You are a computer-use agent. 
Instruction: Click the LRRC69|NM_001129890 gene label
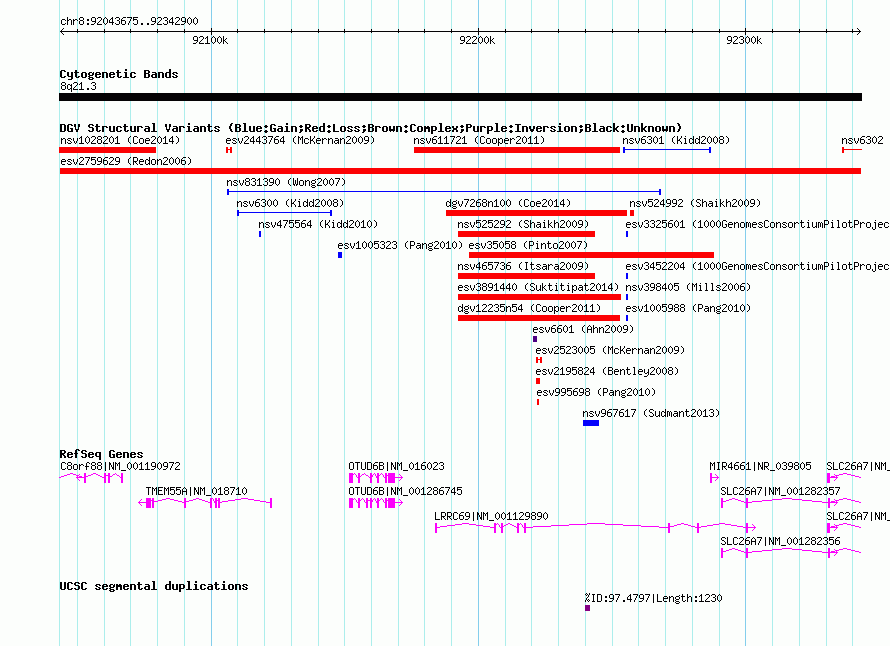pos(491,516)
